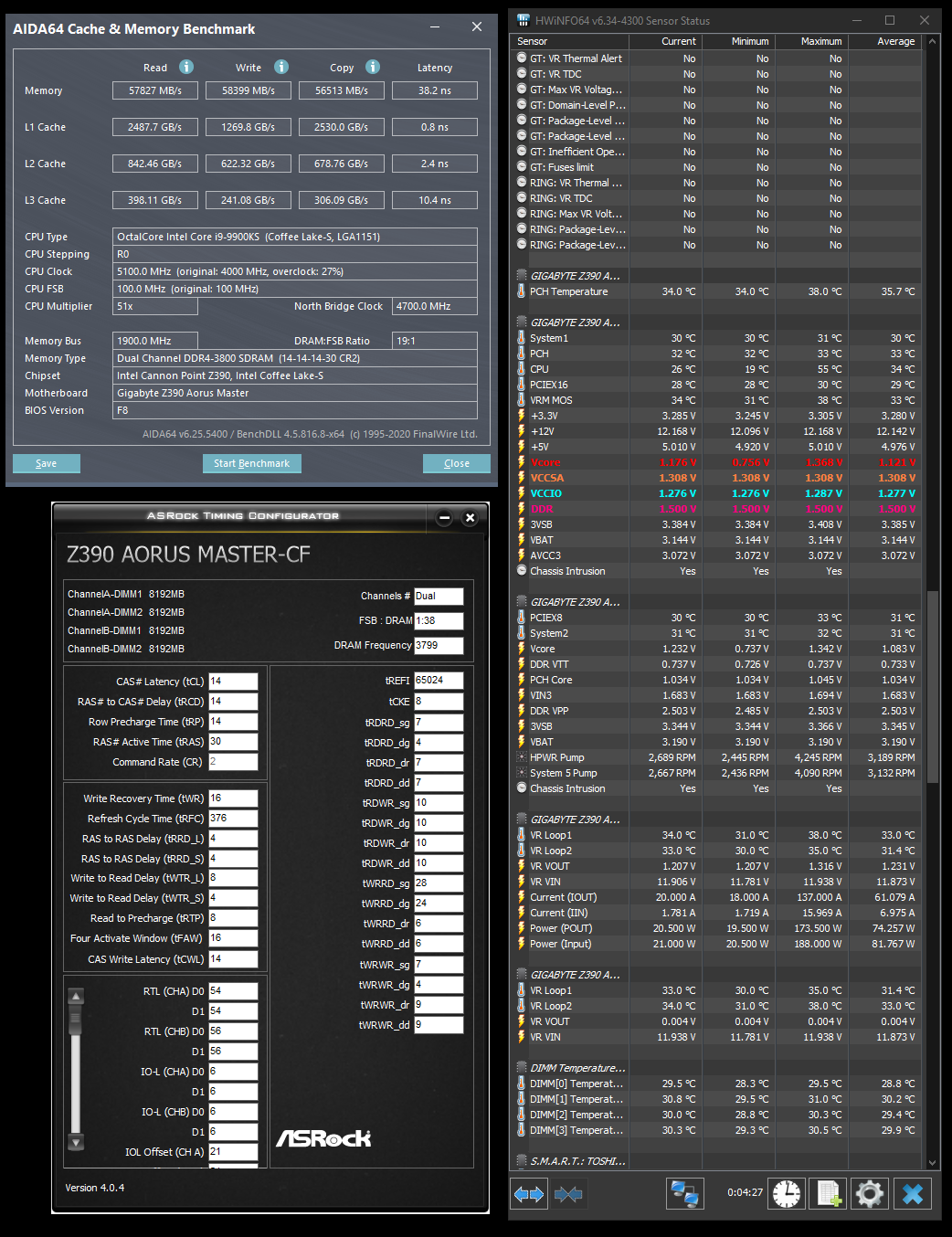Click the Minimum column header in HWiNFO

point(738,41)
